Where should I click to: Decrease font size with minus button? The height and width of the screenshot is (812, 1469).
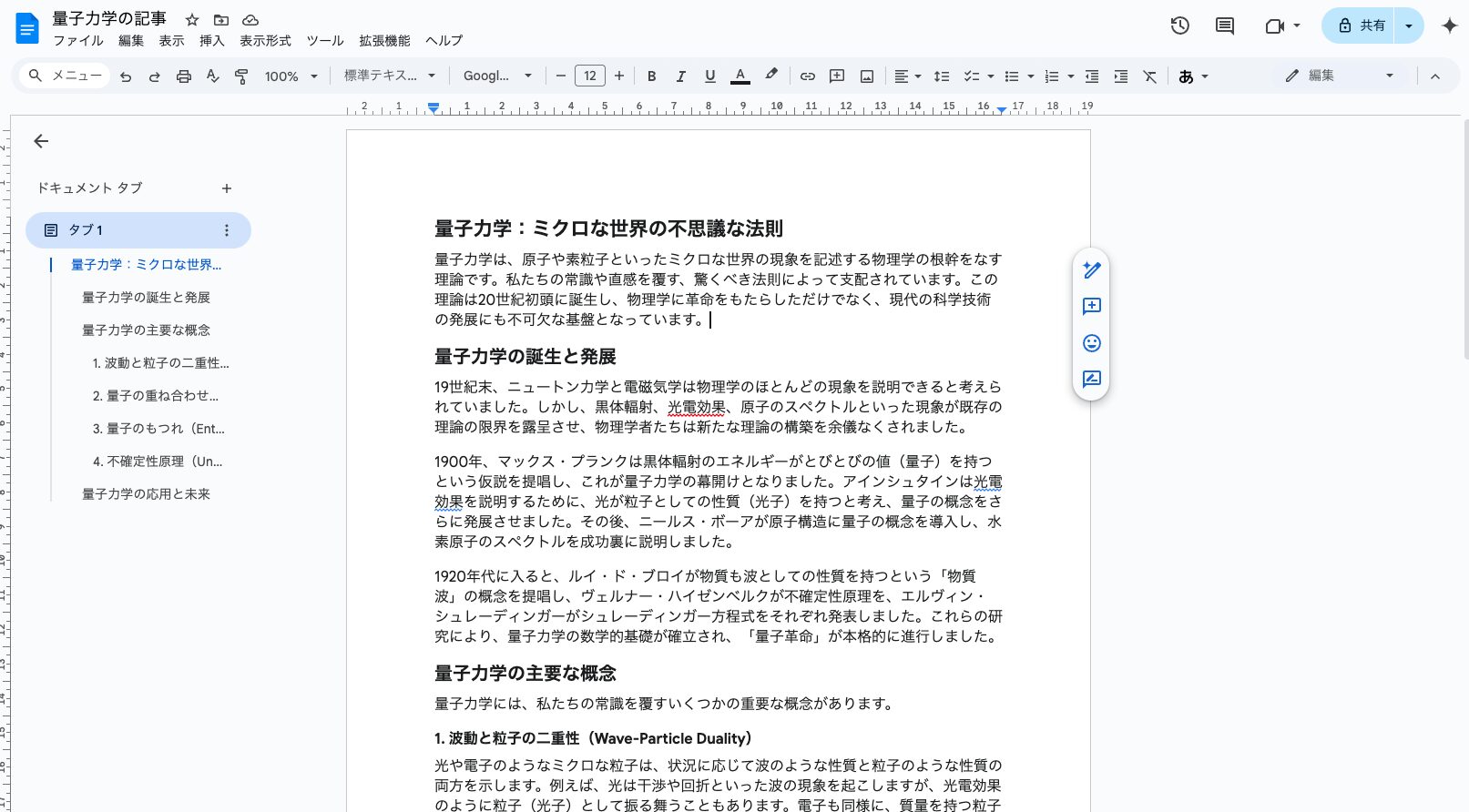coord(561,76)
